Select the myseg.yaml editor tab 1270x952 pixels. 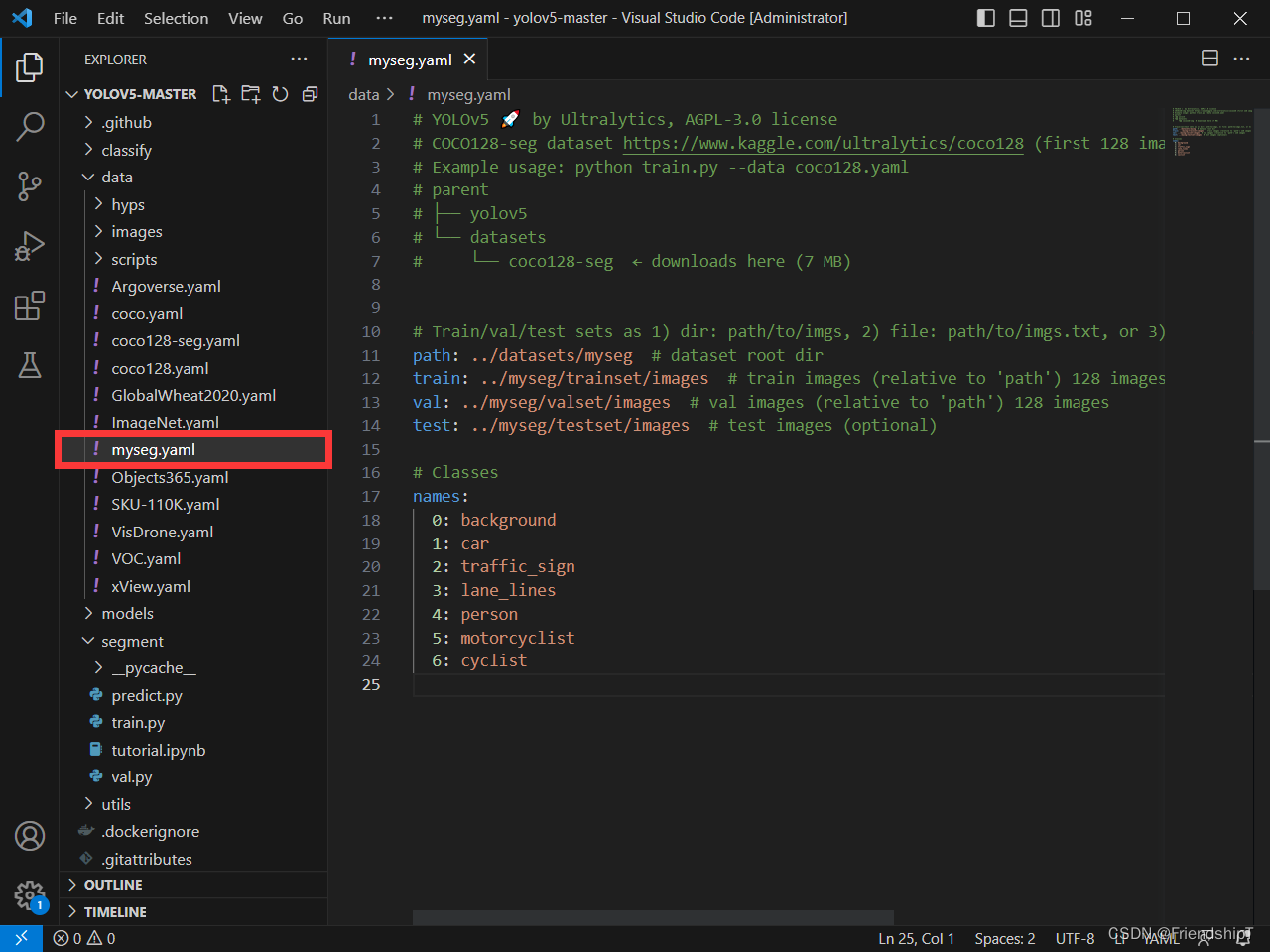(410, 59)
